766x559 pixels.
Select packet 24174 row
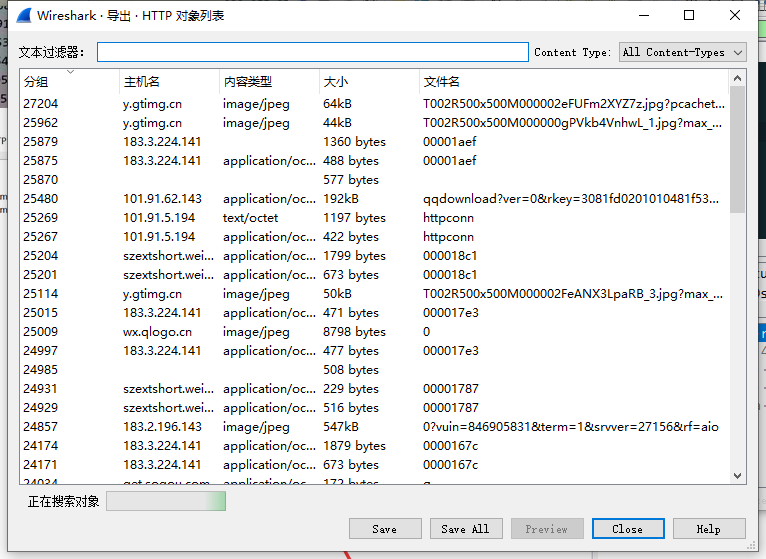374,446
